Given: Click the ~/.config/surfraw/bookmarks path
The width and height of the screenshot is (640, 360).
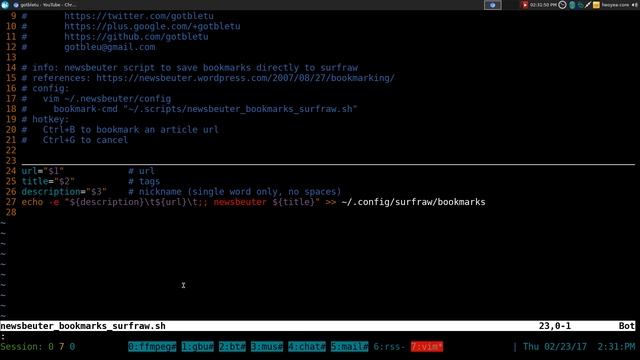Looking at the screenshot, I should [x=413, y=202].
